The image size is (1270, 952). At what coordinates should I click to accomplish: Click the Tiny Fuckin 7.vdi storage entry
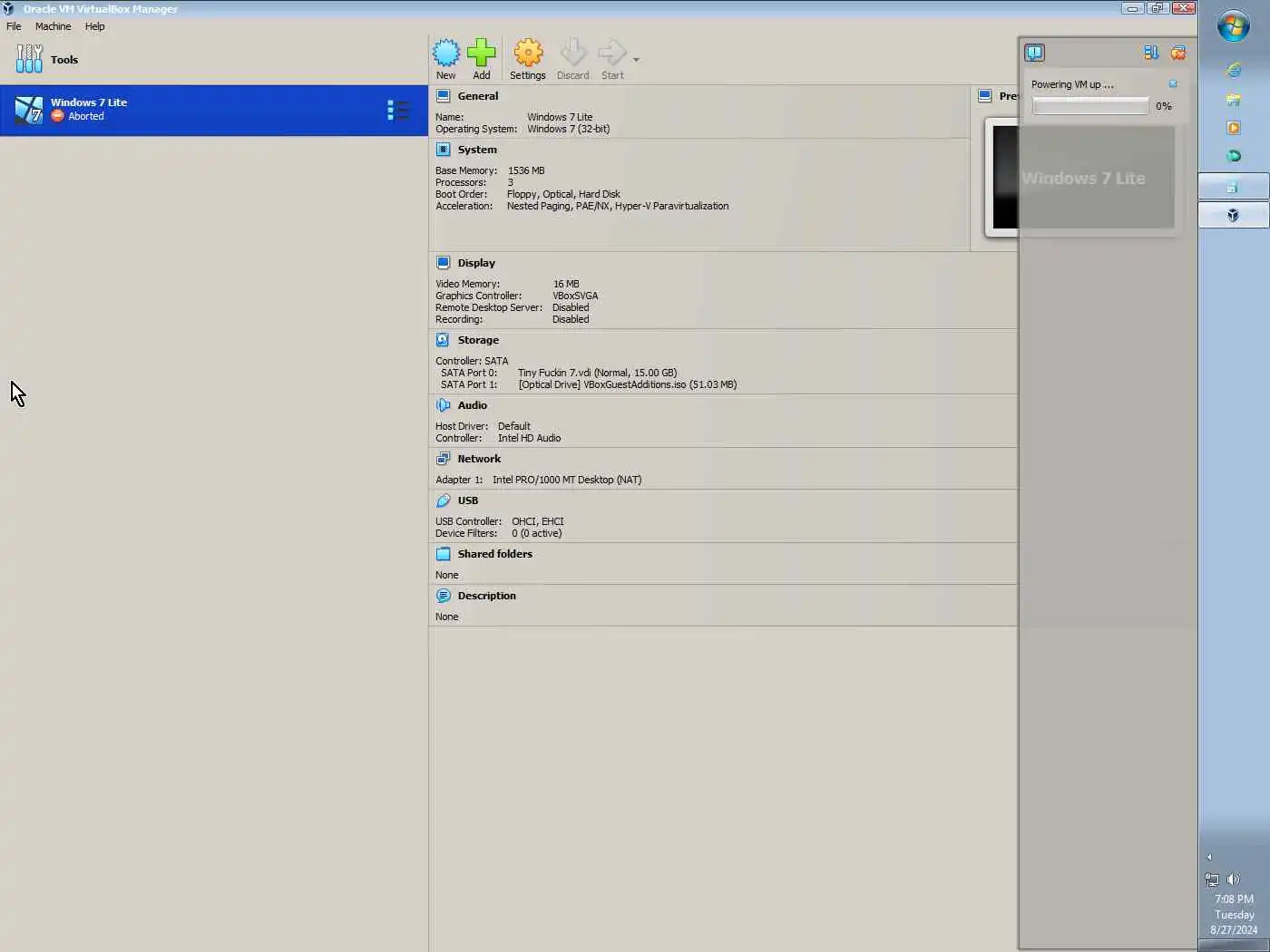(x=597, y=373)
